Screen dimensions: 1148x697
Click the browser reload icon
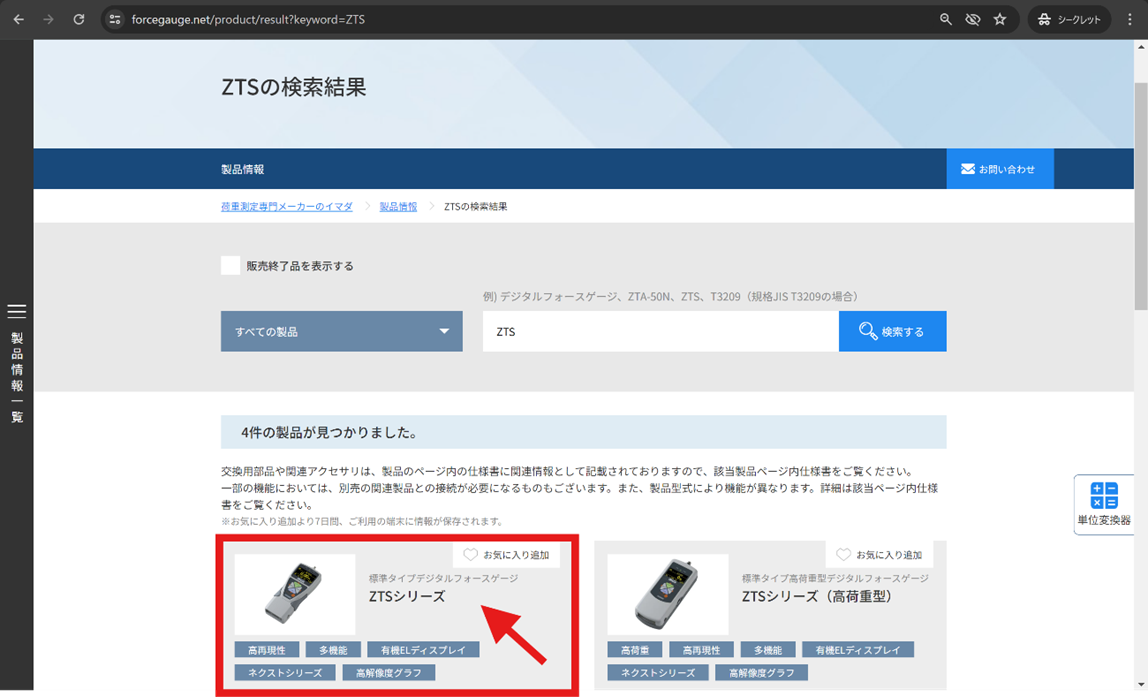(x=79, y=19)
